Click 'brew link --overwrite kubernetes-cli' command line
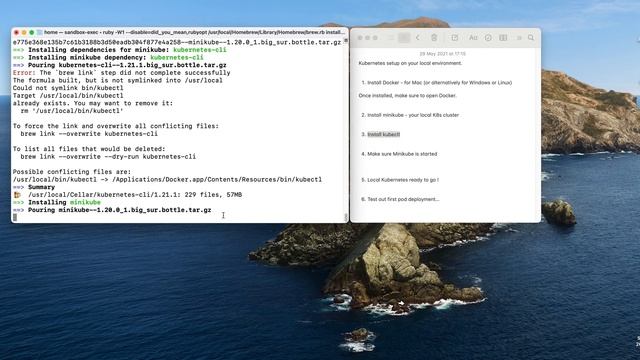Viewport: 640px width, 360px height. click(89, 134)
